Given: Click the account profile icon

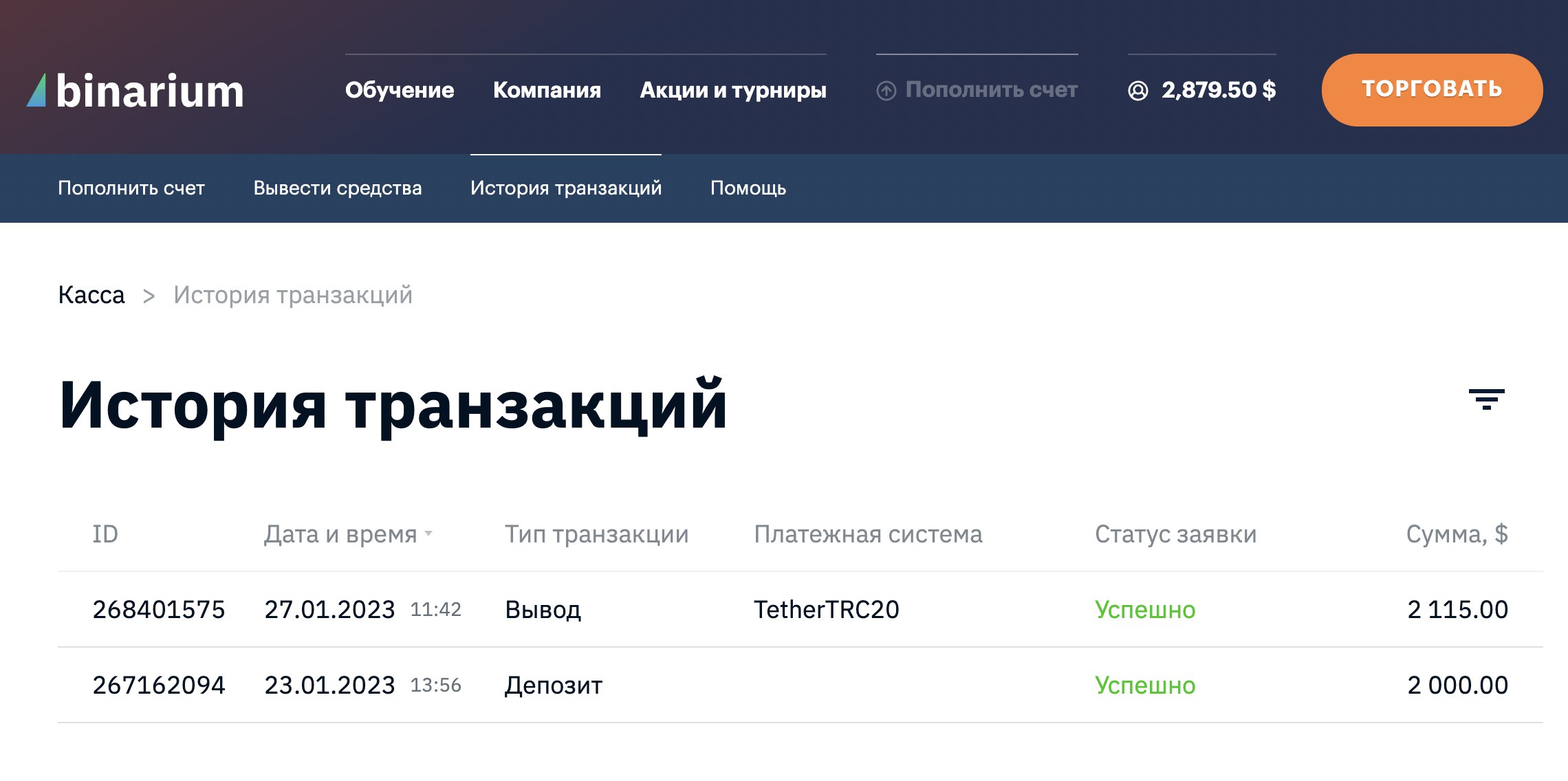Looking at the screenshot, I should click(1138, 90).
